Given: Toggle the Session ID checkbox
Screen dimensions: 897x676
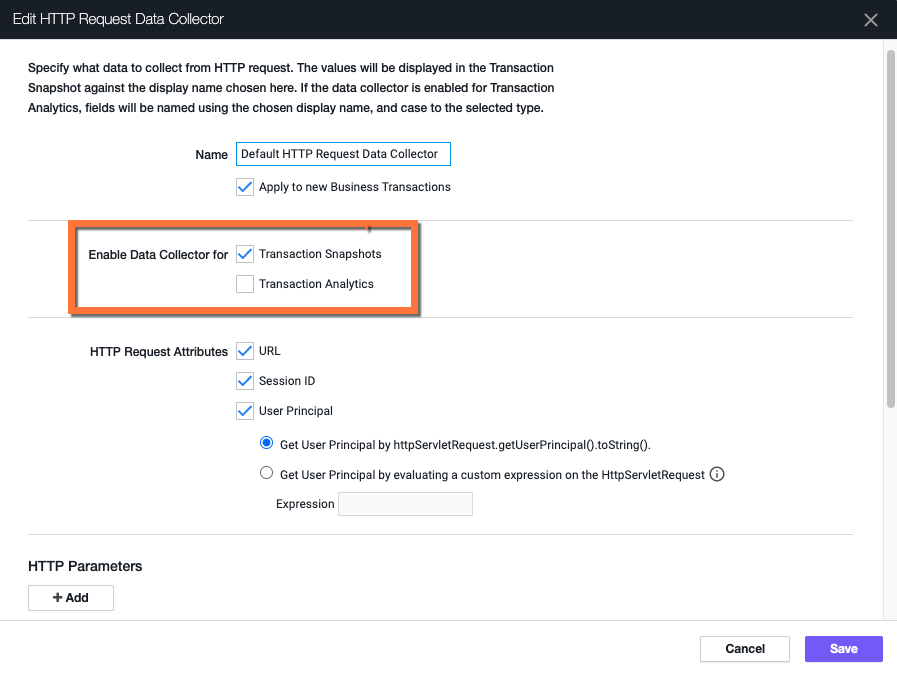Looking at the screenshot, I should tap(245, 381).
